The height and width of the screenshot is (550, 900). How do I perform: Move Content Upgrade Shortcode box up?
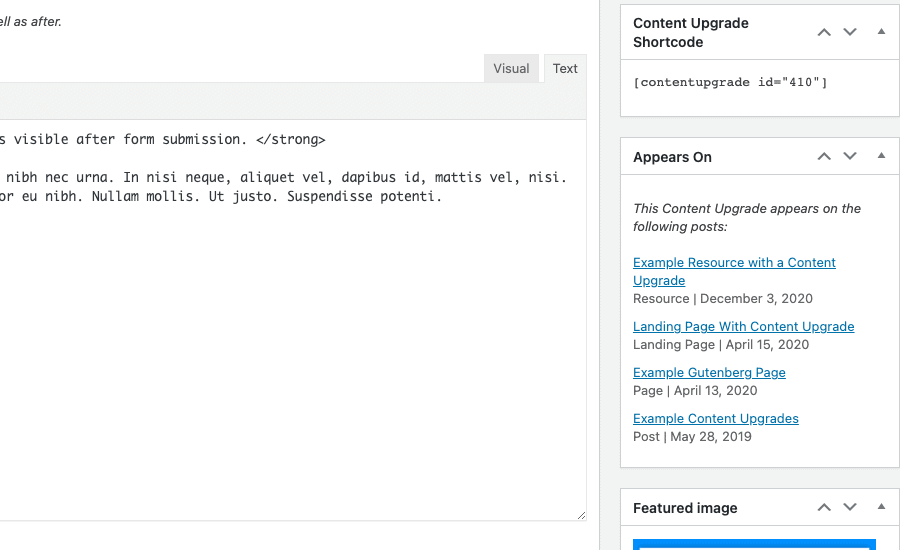tap(824, 32)
